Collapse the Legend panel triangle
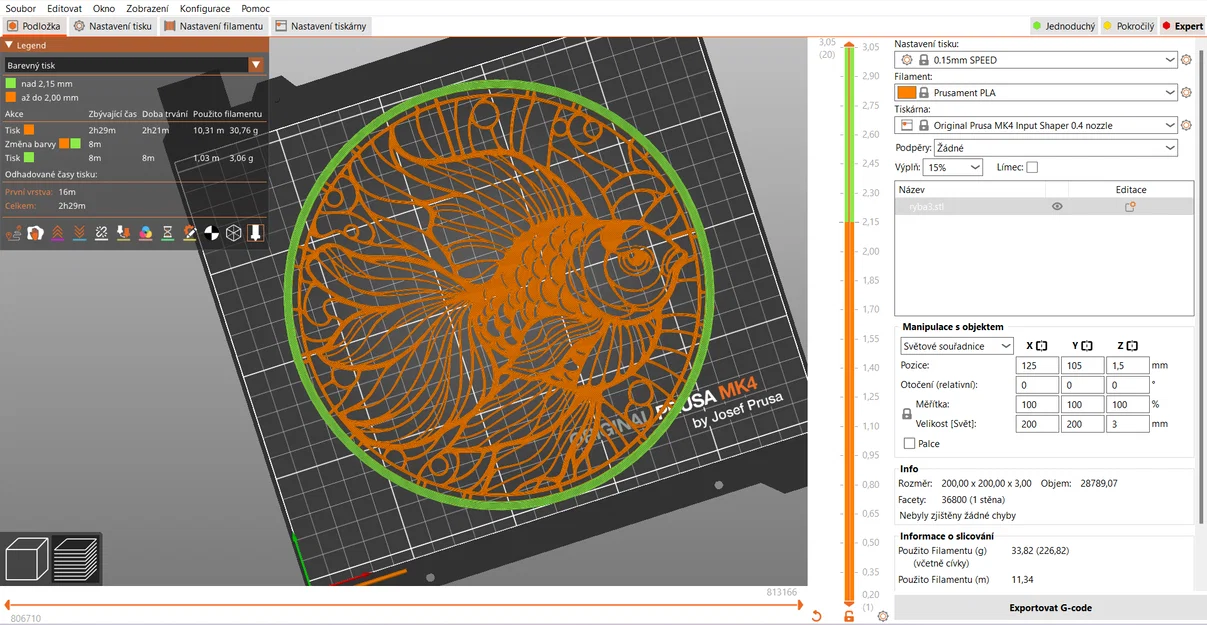The width and height of the screenshot is (1207, 625). point(9,45)
